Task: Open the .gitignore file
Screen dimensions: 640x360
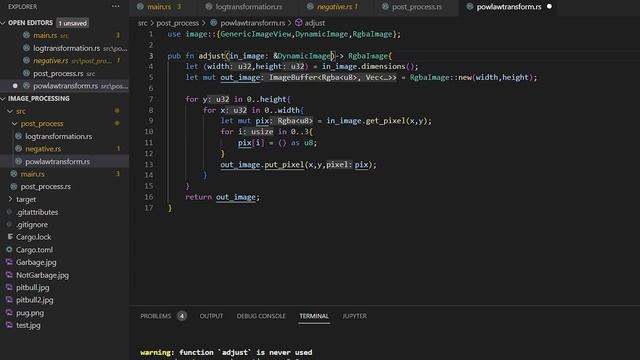Action: click(x=65, y=224)
